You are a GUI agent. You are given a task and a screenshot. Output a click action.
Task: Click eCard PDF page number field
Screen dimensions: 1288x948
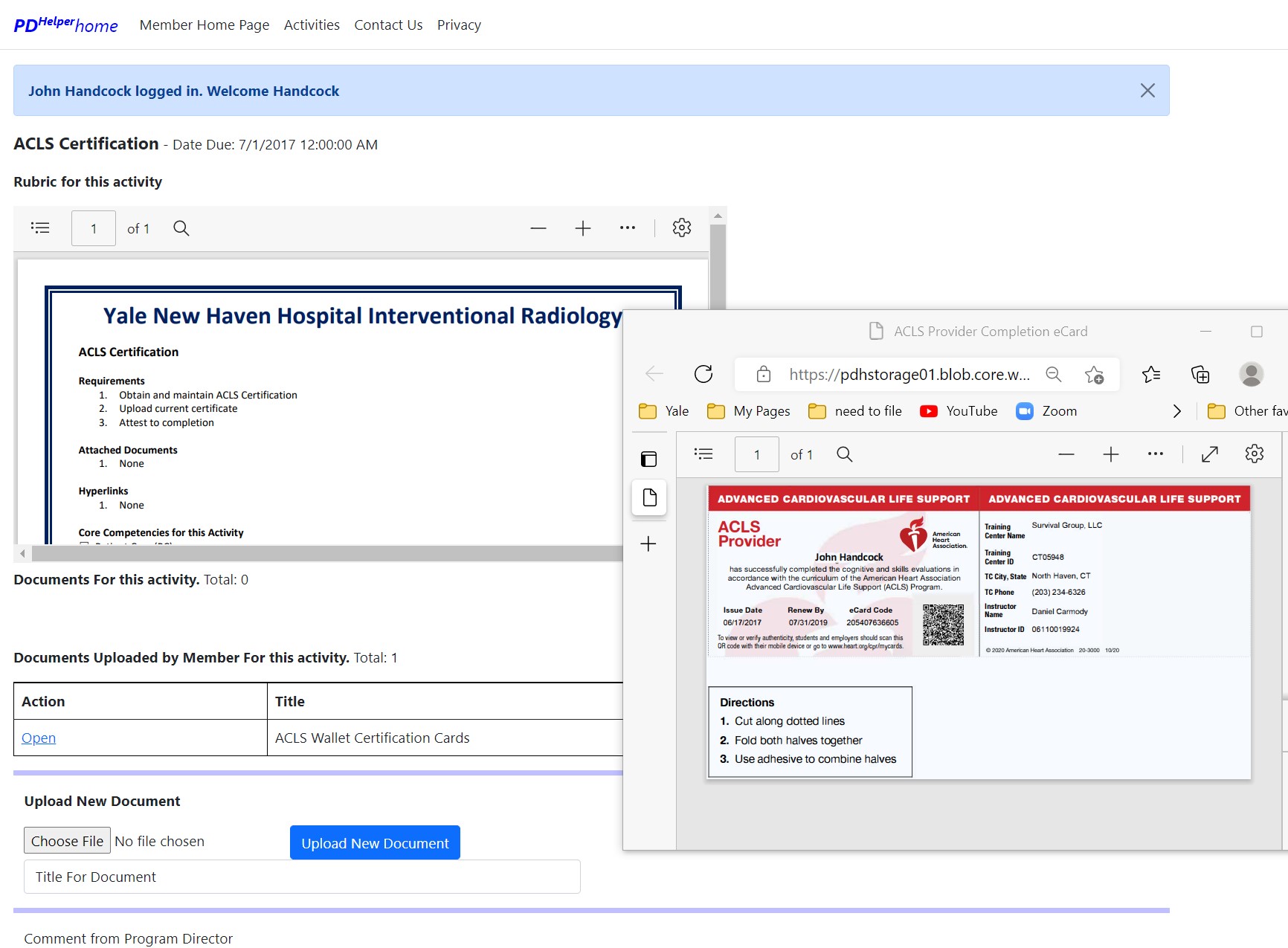[x=757, y=454]
